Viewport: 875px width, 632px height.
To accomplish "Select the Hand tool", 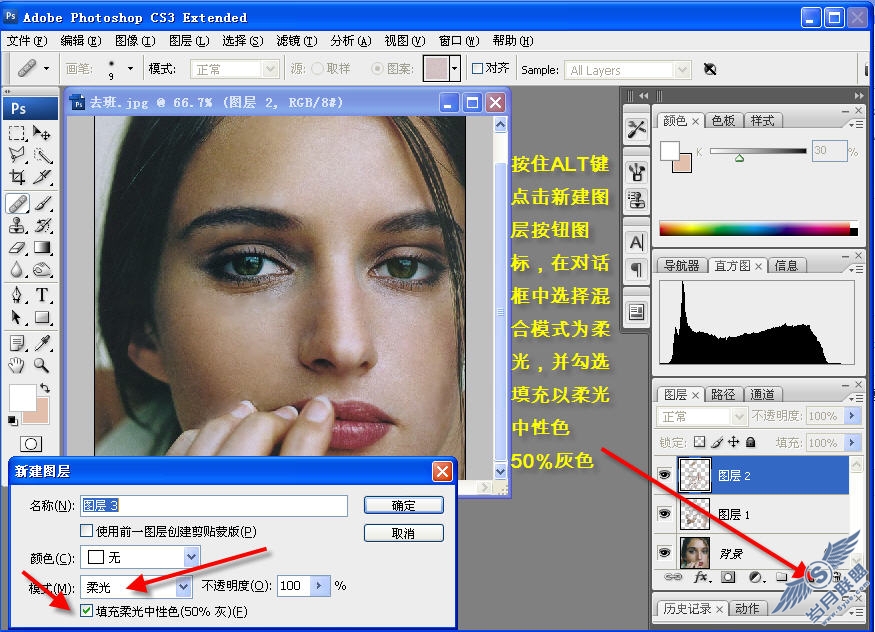I will point(17,365).
